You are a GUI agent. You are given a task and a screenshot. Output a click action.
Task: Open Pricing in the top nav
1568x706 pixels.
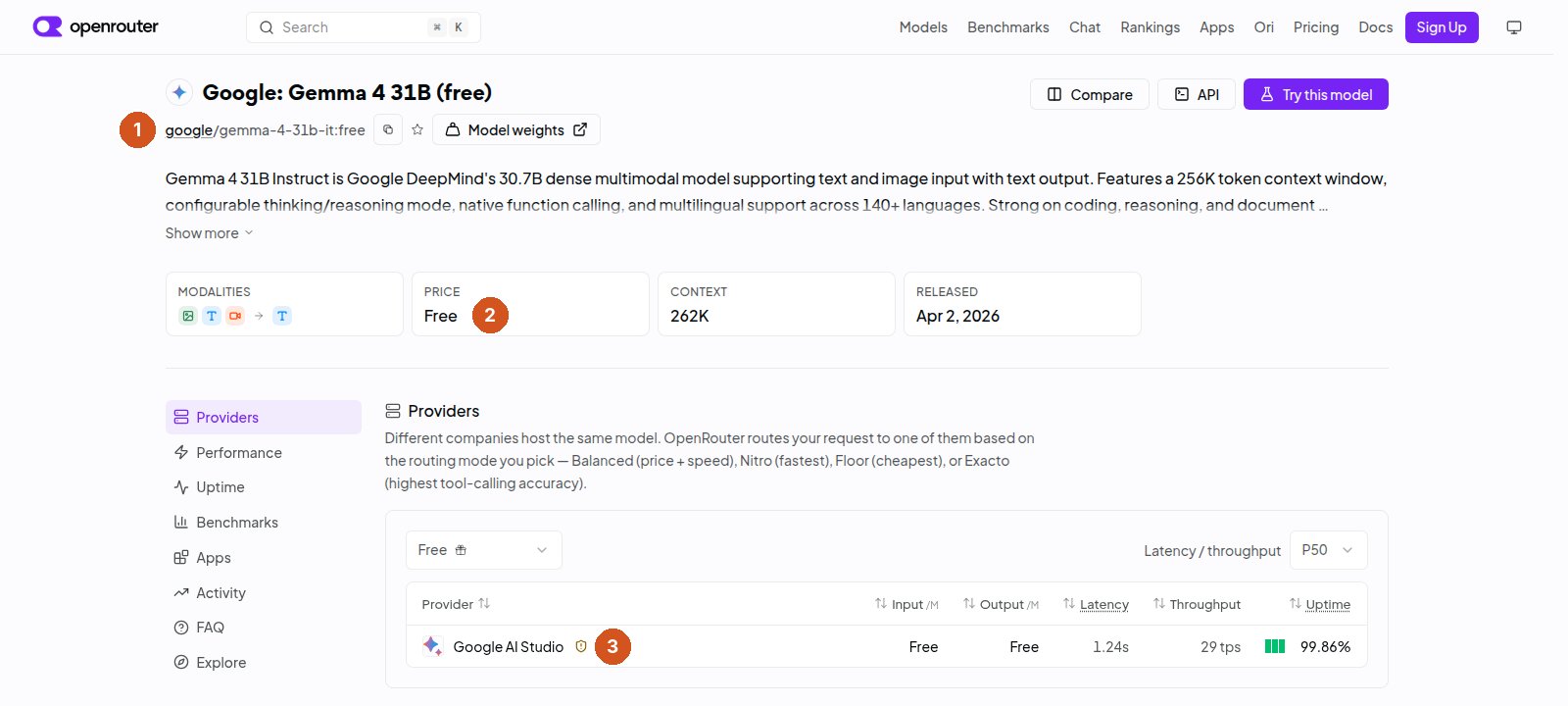1315,27
